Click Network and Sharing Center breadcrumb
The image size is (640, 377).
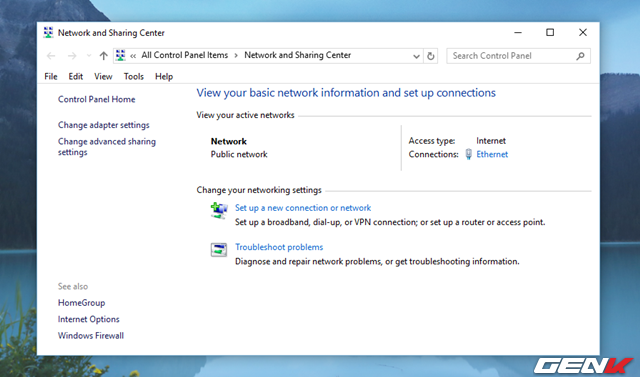pos(298,55)
